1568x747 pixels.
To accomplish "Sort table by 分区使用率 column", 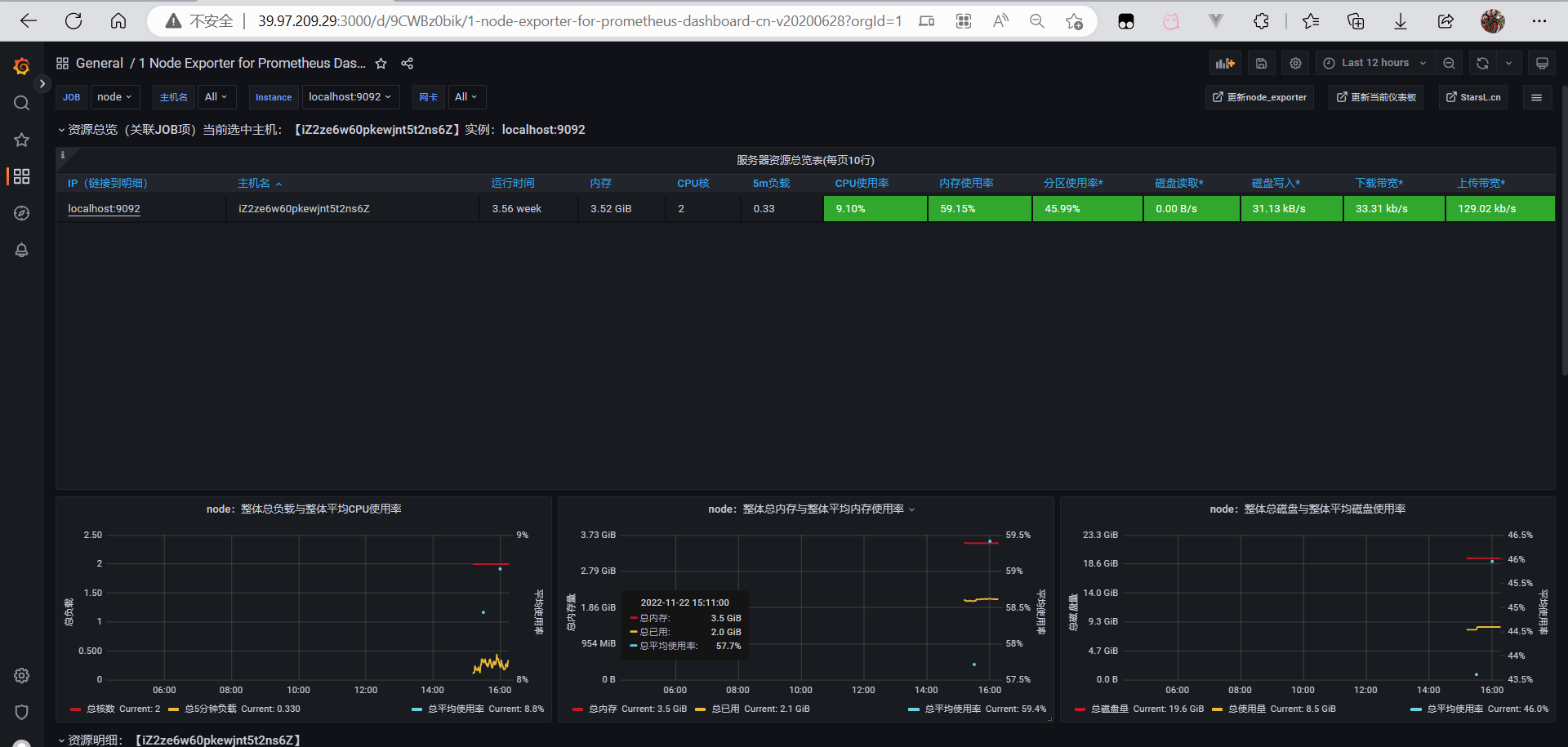I will [1073, 184].
